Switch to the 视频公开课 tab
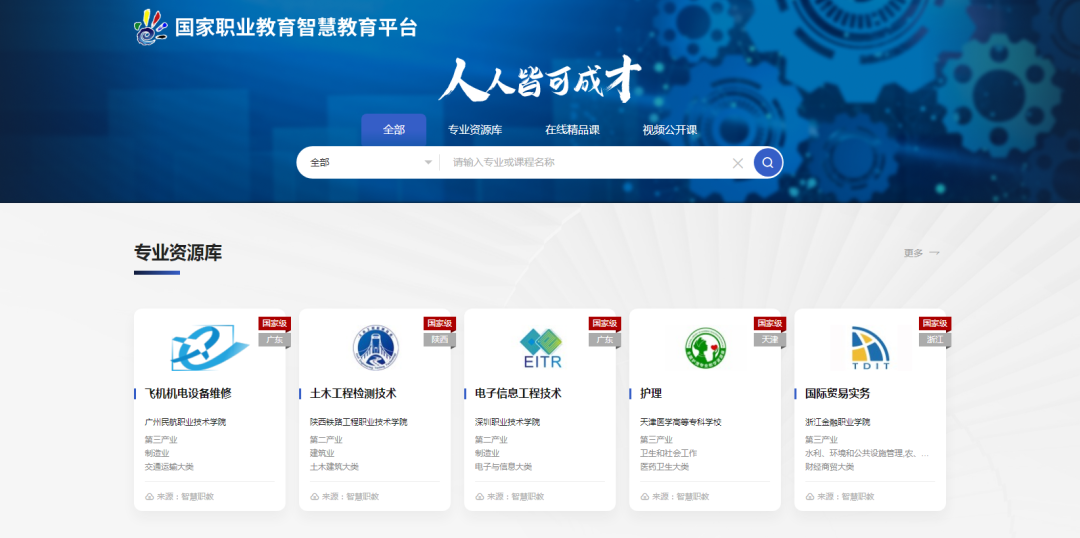This screenshot has height=538, width=1080. click(670, 130)
